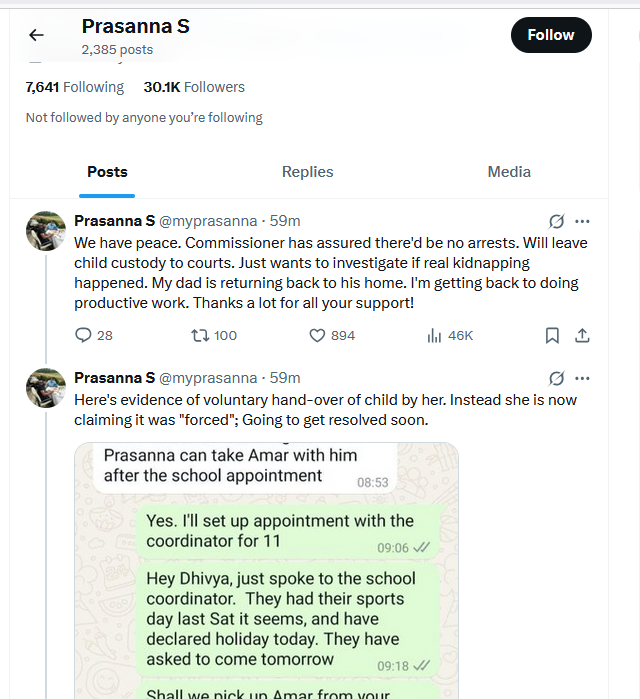Follow Prasanna S

click(551, 35)
